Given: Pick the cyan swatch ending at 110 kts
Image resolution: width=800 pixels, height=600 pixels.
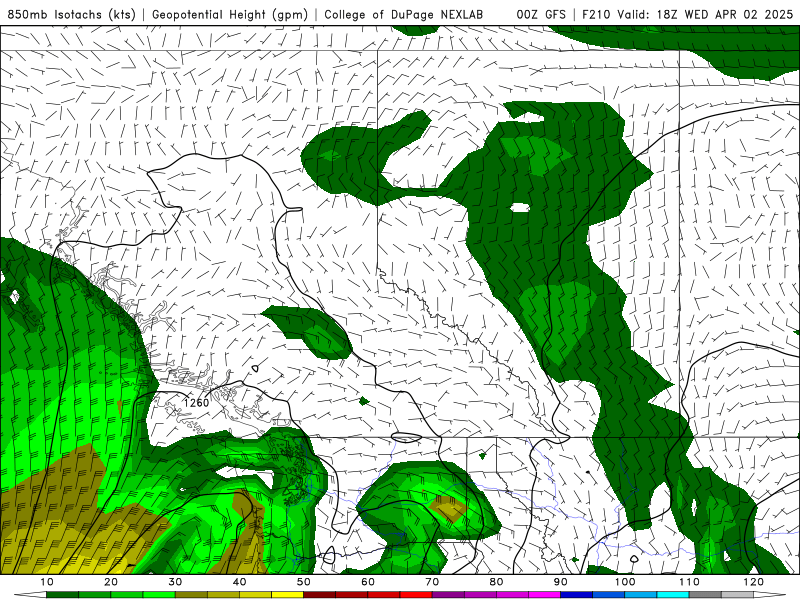Looking at the screenshot, I should click(x=673, y=595).
